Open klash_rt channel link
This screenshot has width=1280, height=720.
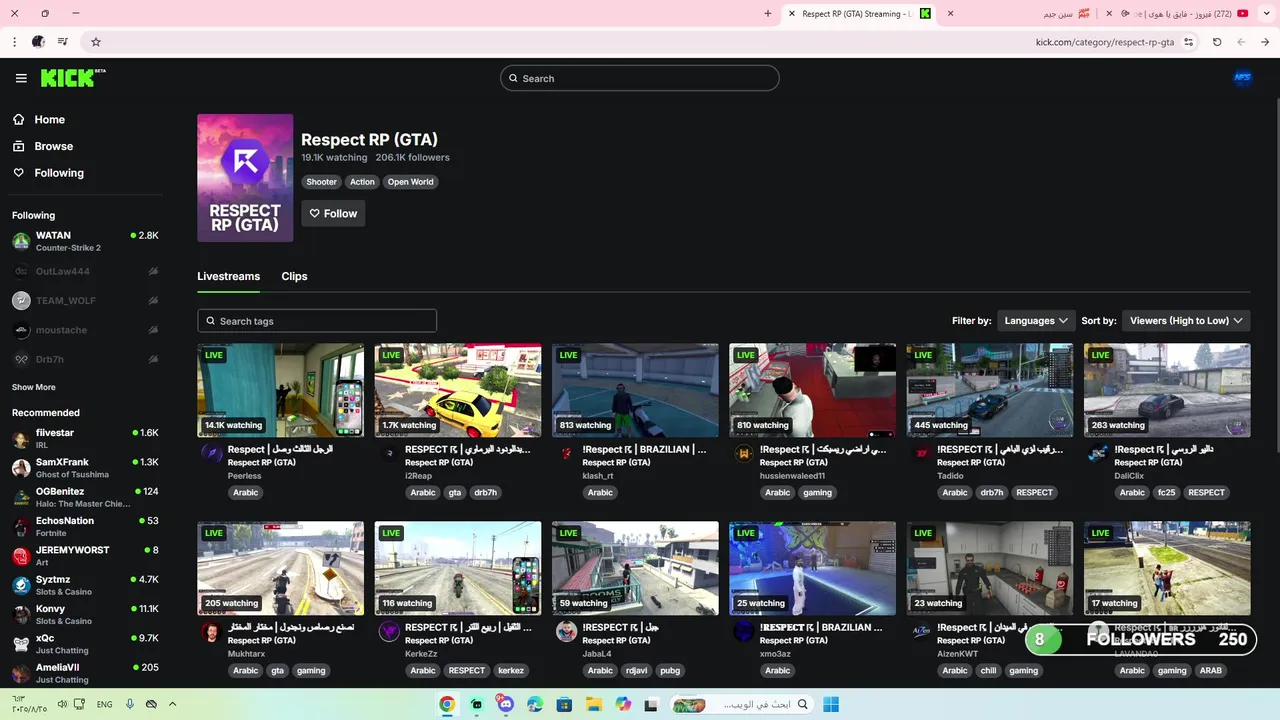tap(598, 476)
